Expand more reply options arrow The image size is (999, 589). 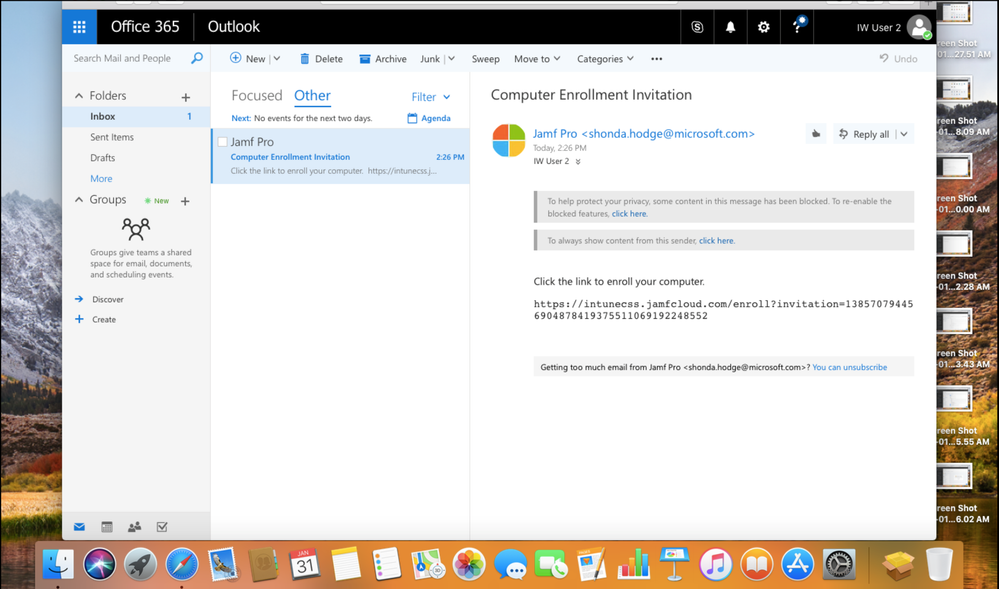tap(904, 134)
